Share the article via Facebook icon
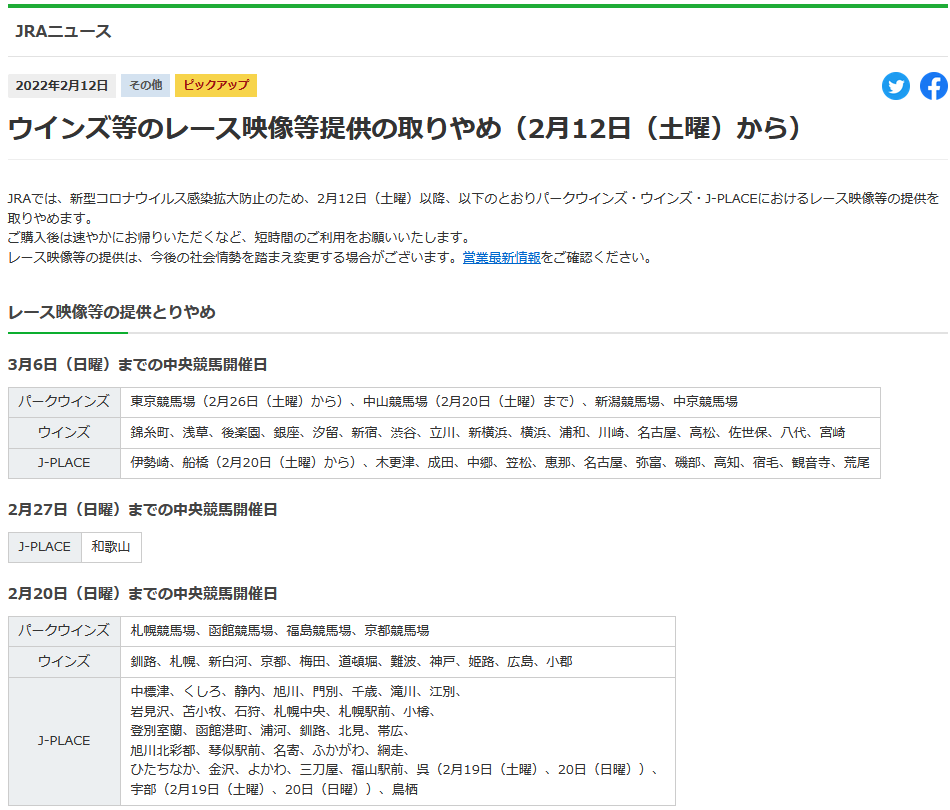The width and height of the screenshot is (950, 810). 934,86
